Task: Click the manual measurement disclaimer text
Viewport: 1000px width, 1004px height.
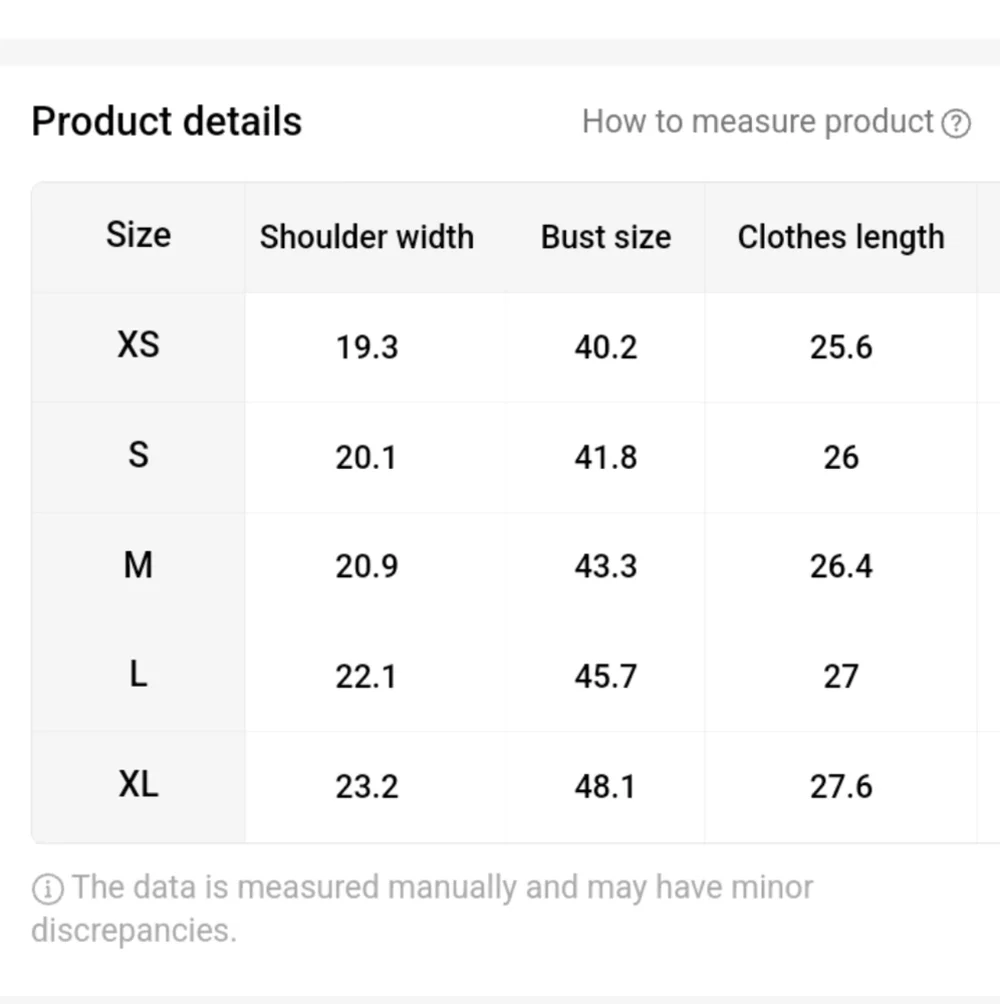Action: (x=423, y=909)
